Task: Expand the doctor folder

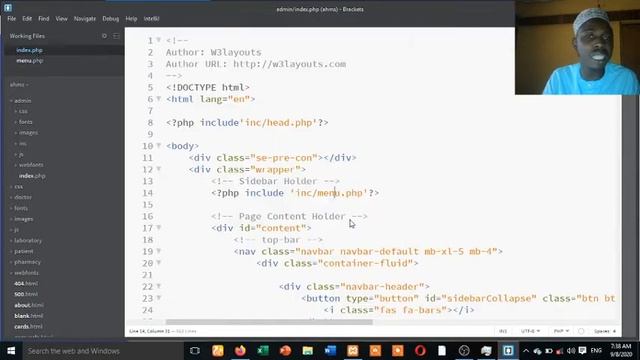Action: tap(22, 197)
